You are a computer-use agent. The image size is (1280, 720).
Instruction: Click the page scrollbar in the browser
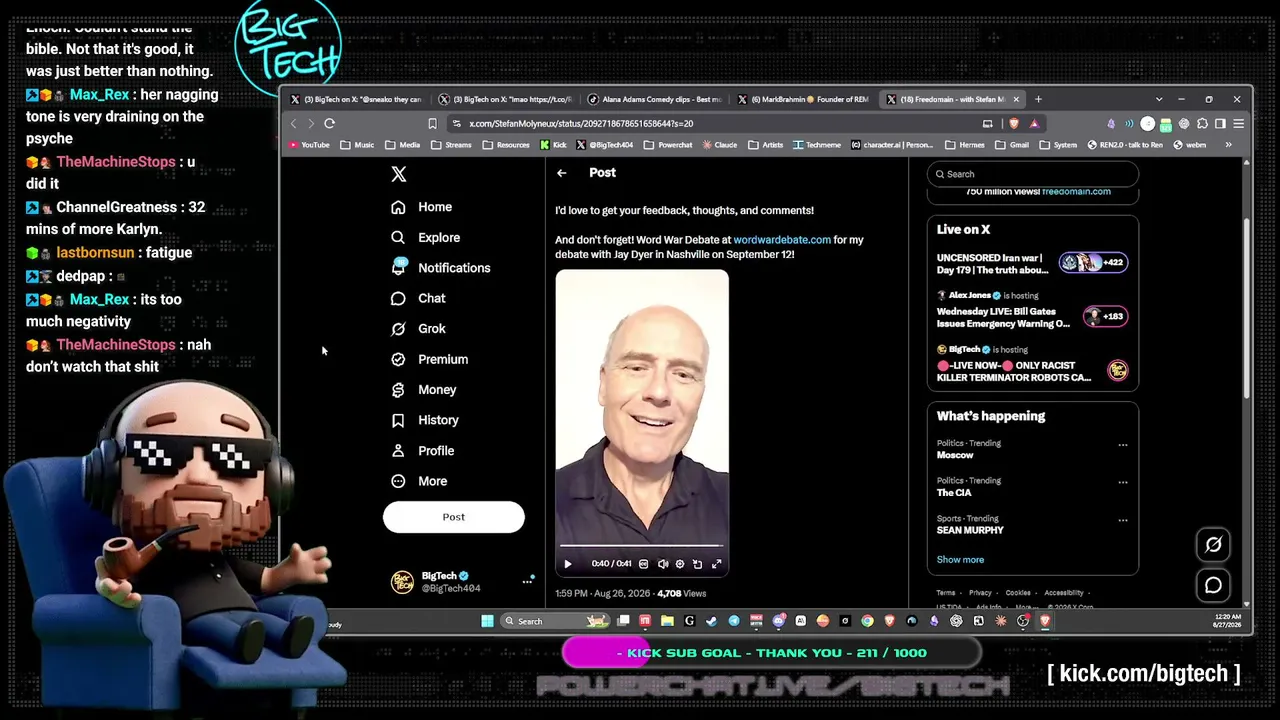1246,310
